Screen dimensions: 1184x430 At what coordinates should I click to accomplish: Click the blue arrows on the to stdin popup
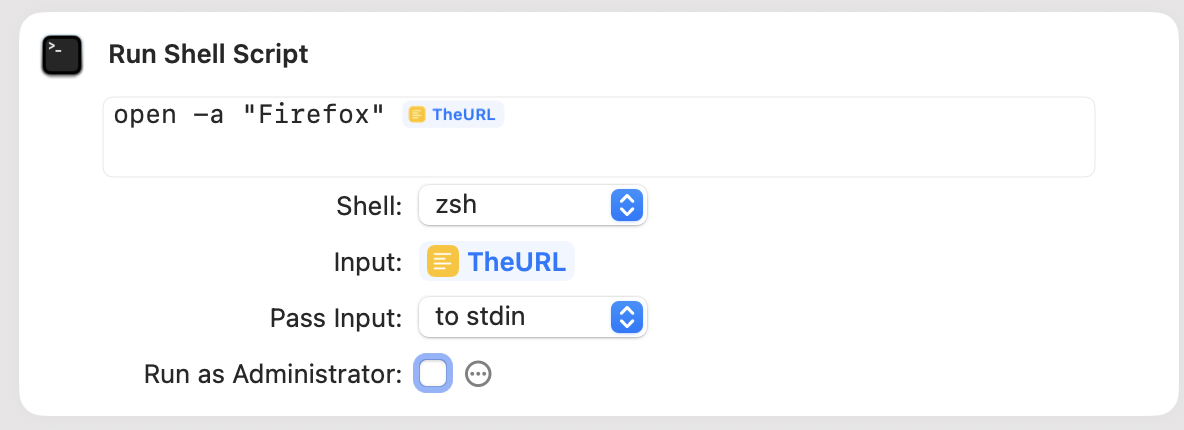pos(626,317)
